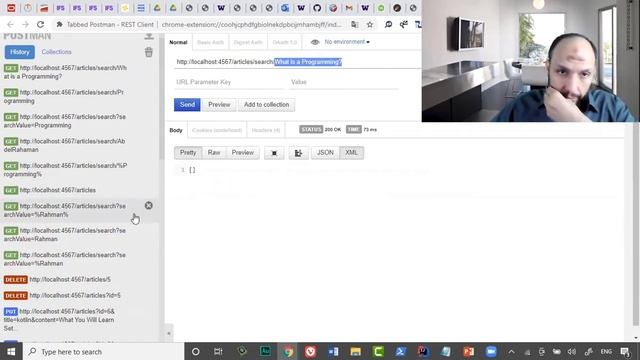Switch to the Collections tab
The height and width of the screenshot is (360, 640).
[56, 52]
